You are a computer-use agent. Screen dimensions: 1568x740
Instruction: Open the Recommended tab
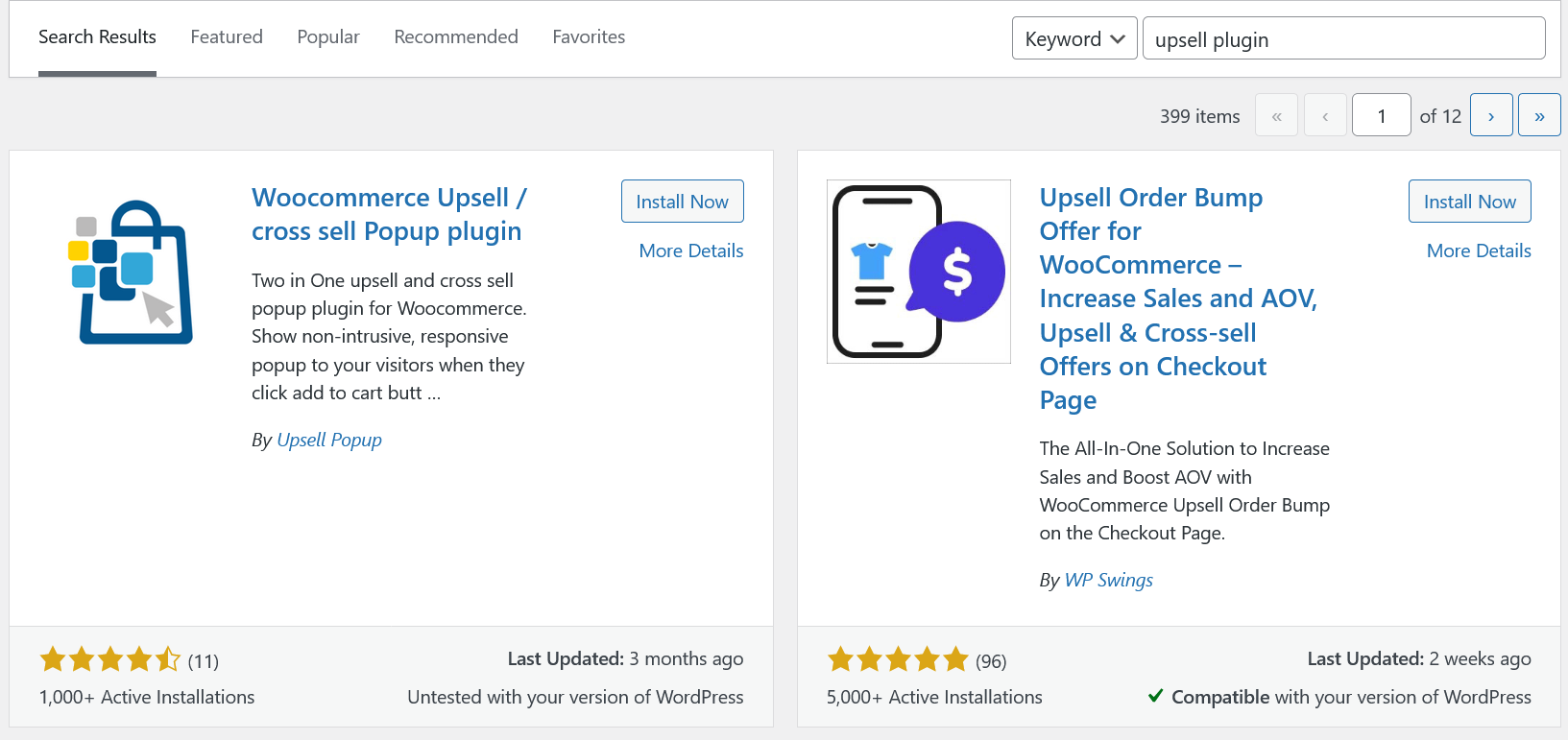(456, 36)
